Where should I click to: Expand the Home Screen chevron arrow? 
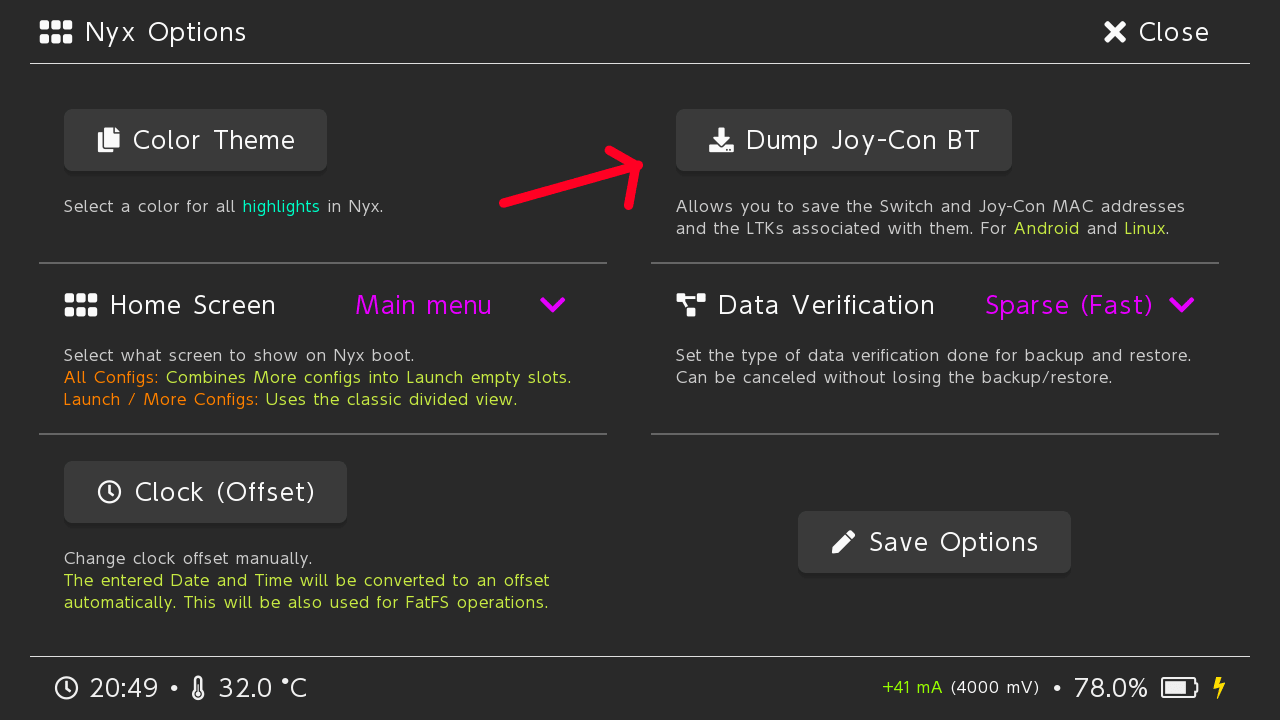point(553,305)
